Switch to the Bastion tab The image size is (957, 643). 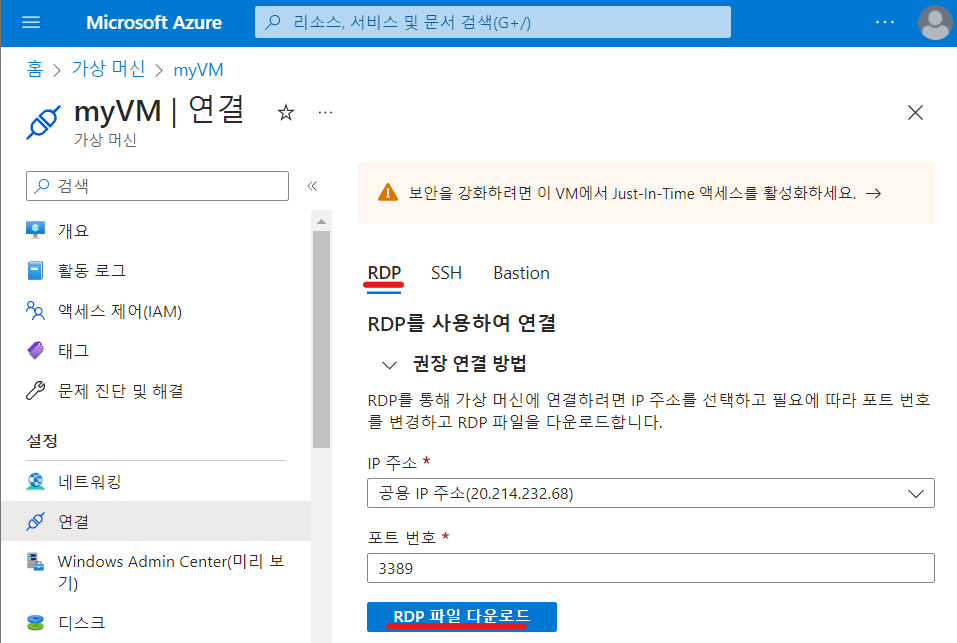click(x=521, y=273)
